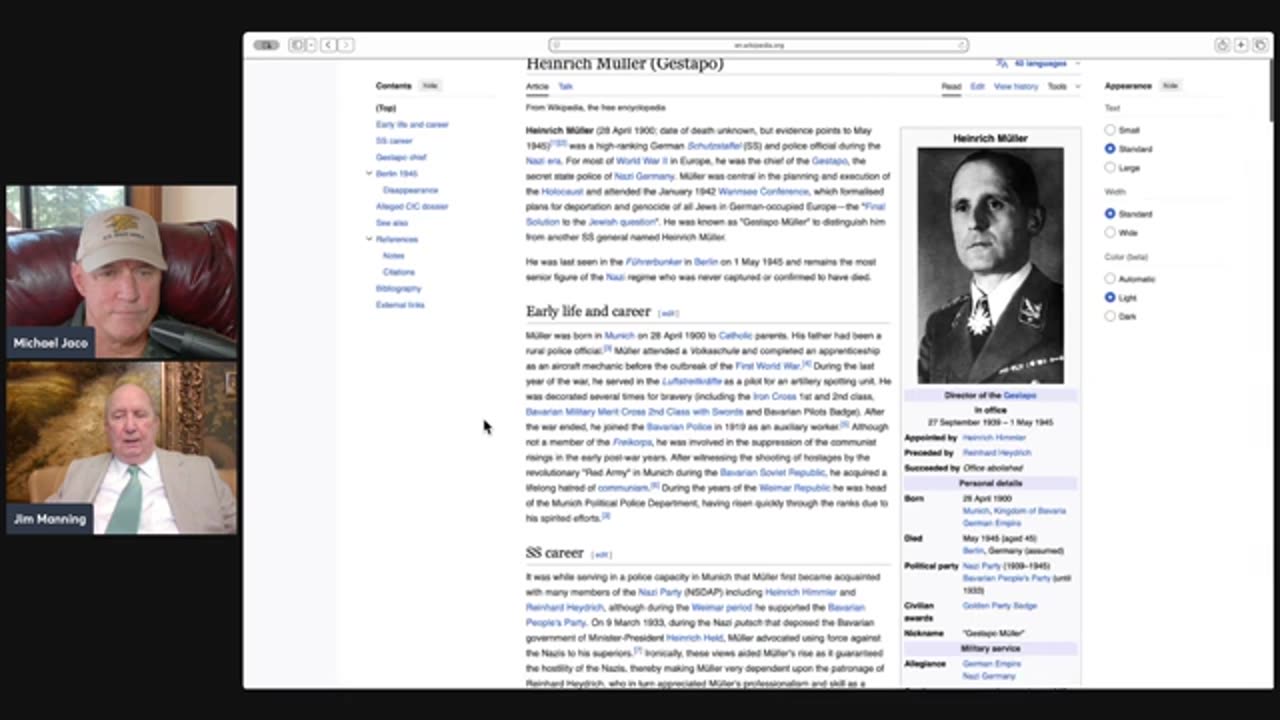Go to See also in contents

pos(392,223)
